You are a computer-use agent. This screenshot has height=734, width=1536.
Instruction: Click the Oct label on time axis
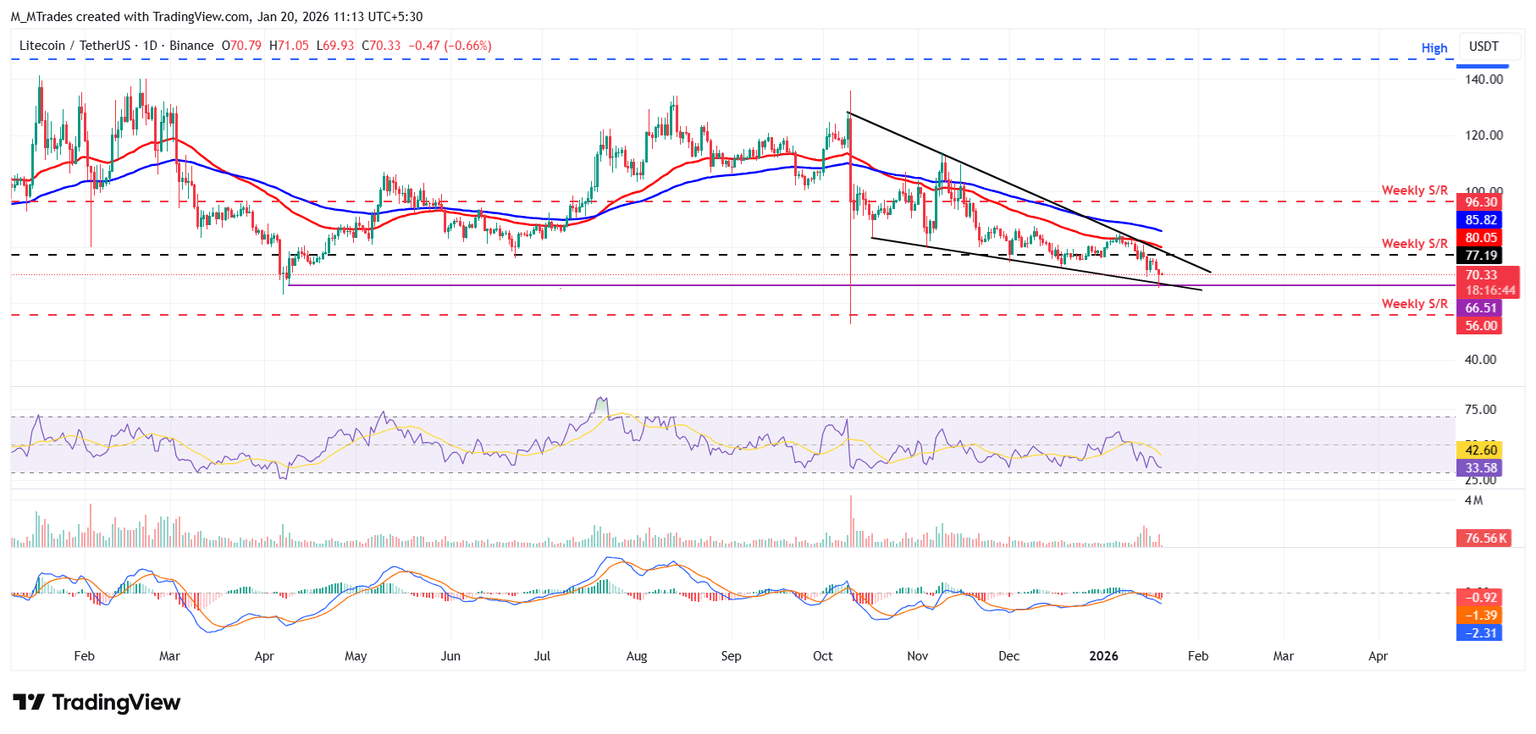(x=823, y=658)
